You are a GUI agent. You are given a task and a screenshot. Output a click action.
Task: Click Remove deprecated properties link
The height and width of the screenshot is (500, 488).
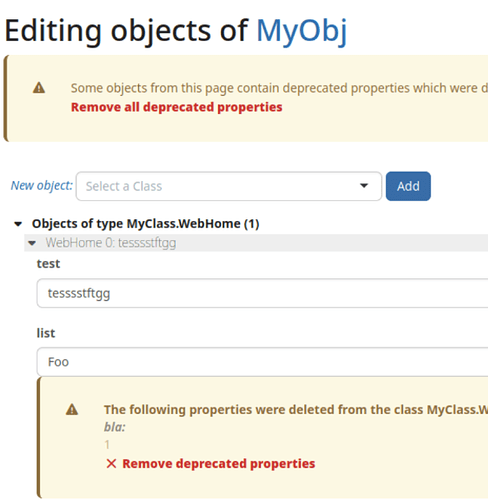219,463
